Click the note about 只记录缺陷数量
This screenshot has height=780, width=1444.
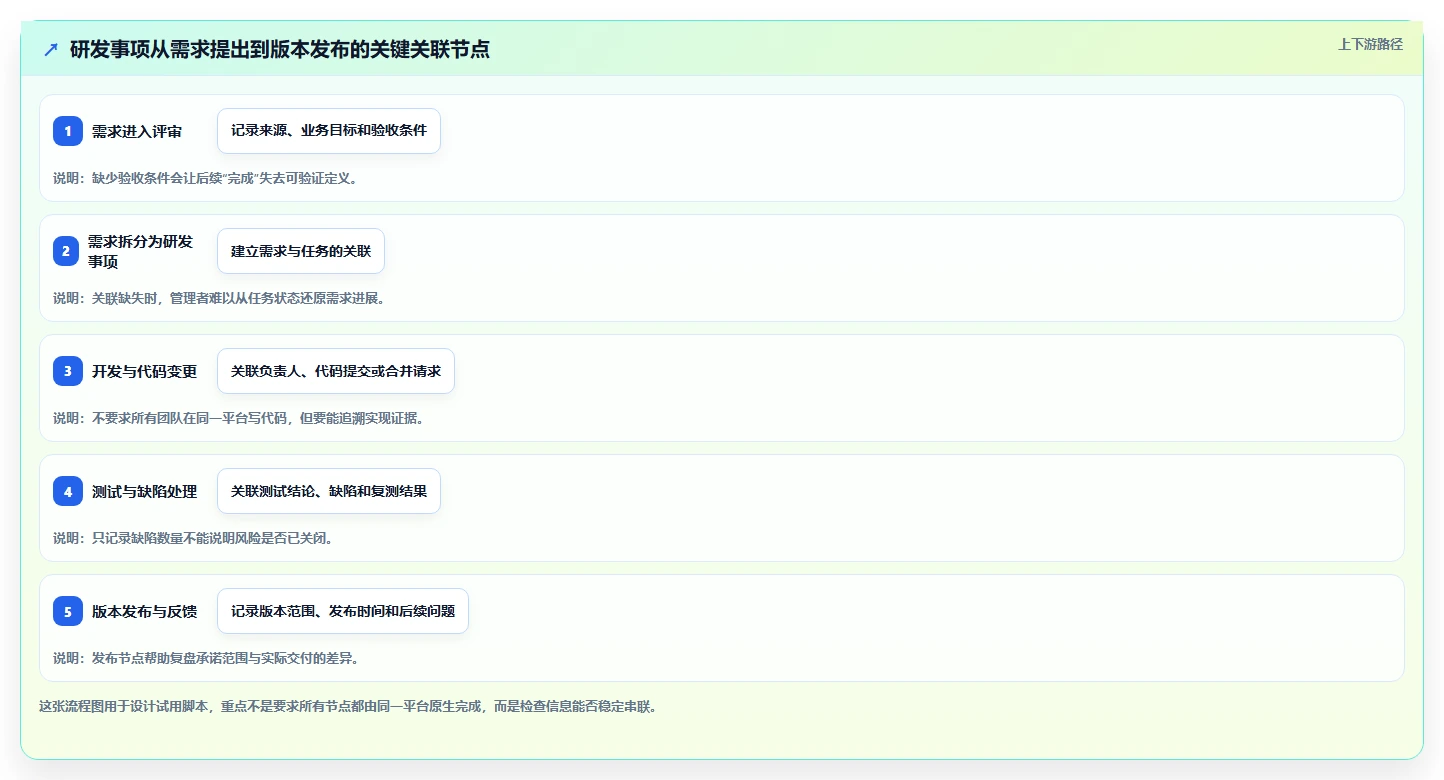tap(193, 538)
